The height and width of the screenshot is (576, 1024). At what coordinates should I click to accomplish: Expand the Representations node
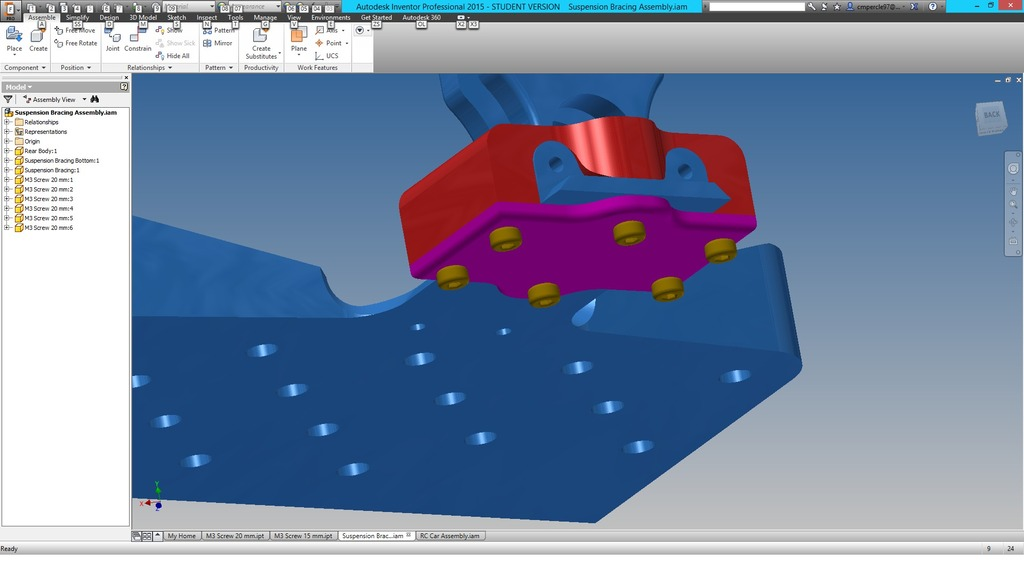pos(7,132)
